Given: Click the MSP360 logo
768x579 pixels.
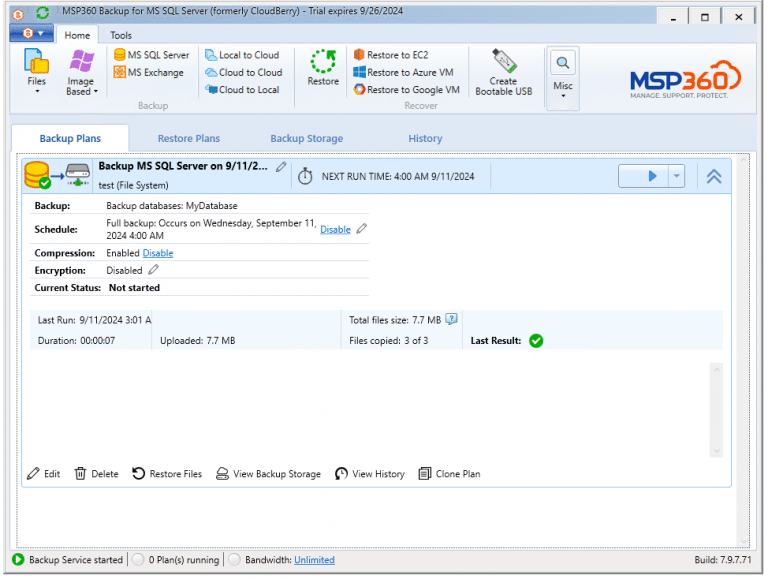Looking at the screenshot, I should [686, 79].
